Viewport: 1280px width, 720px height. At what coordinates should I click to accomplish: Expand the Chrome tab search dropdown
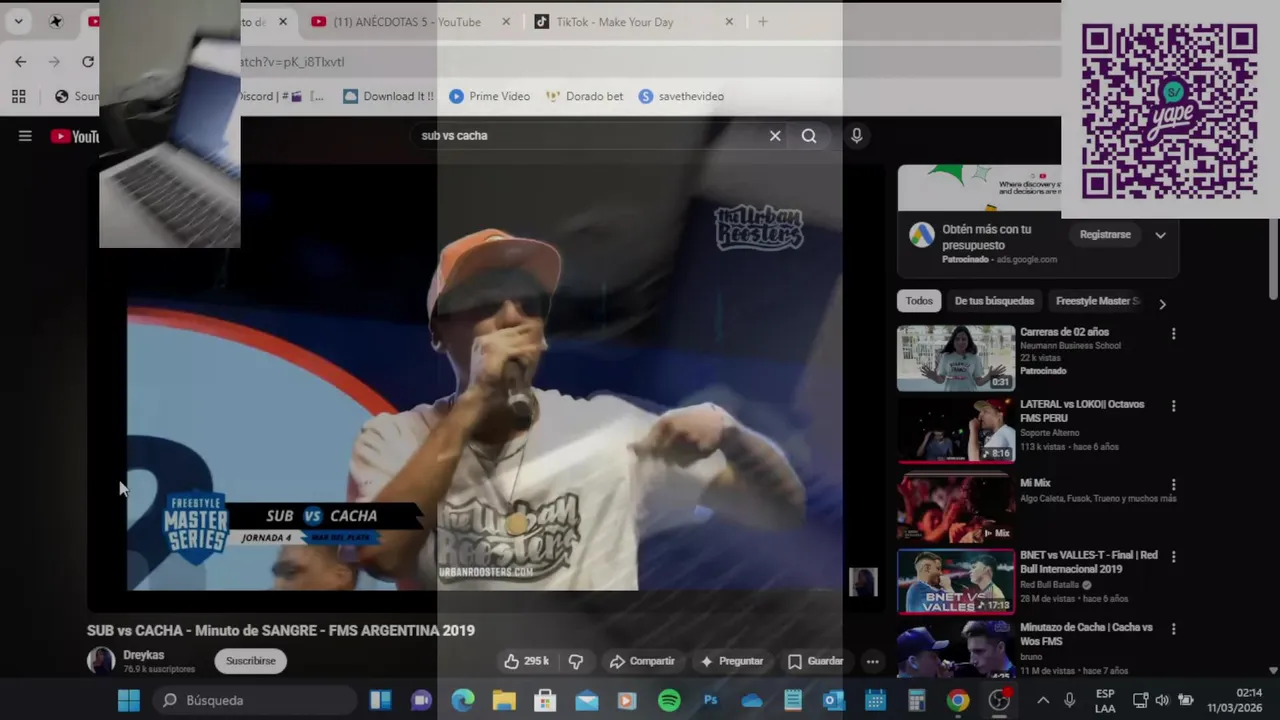[x=18, y=22]
